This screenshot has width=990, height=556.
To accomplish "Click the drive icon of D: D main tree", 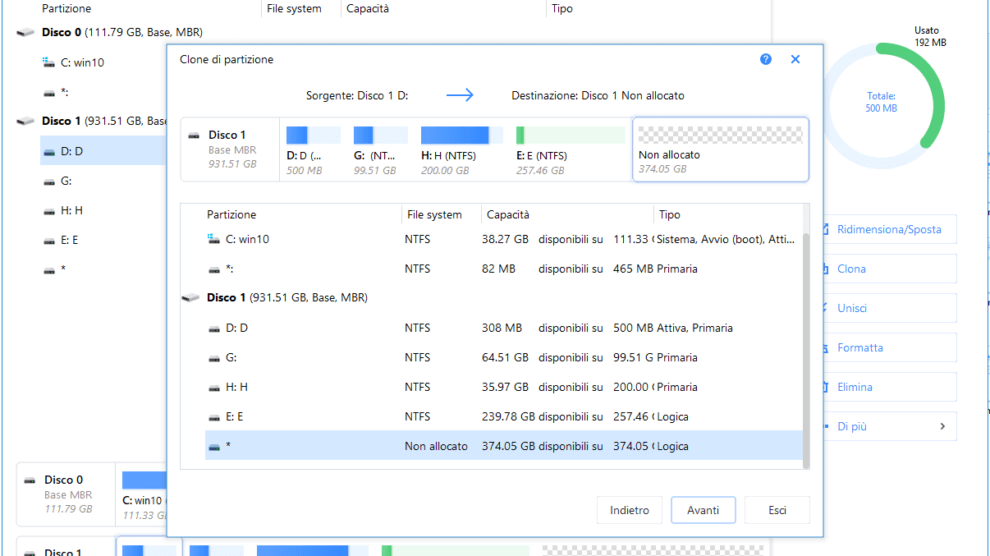I will pyautogui.click(x=49, y=152).
